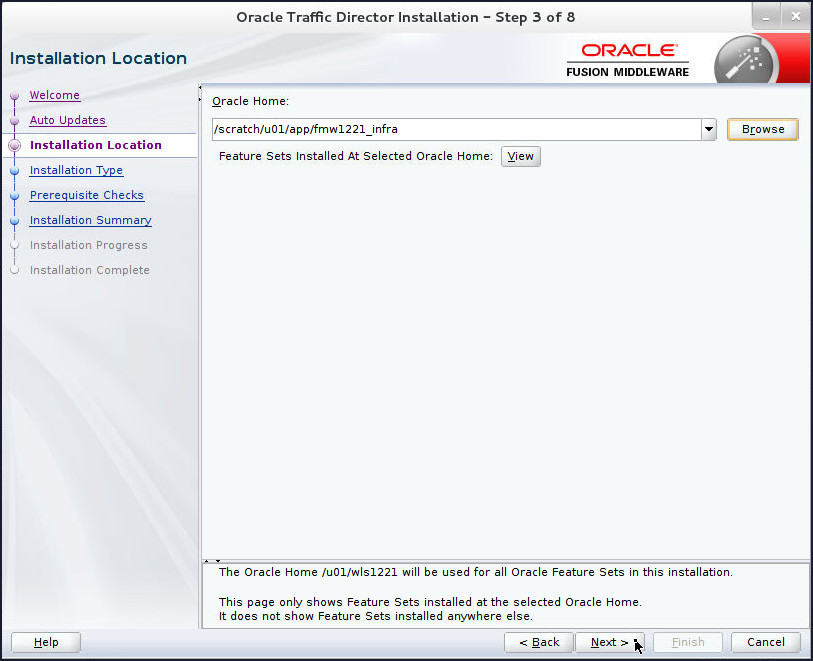813x661 pixels.
Task: Open the Prerequisite Checks step
Action: click(x=86, y=195)
